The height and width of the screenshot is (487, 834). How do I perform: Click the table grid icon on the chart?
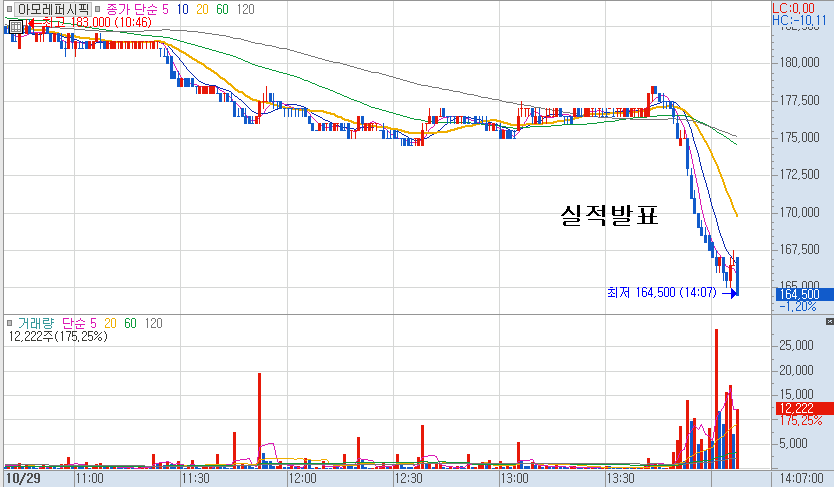15,26
